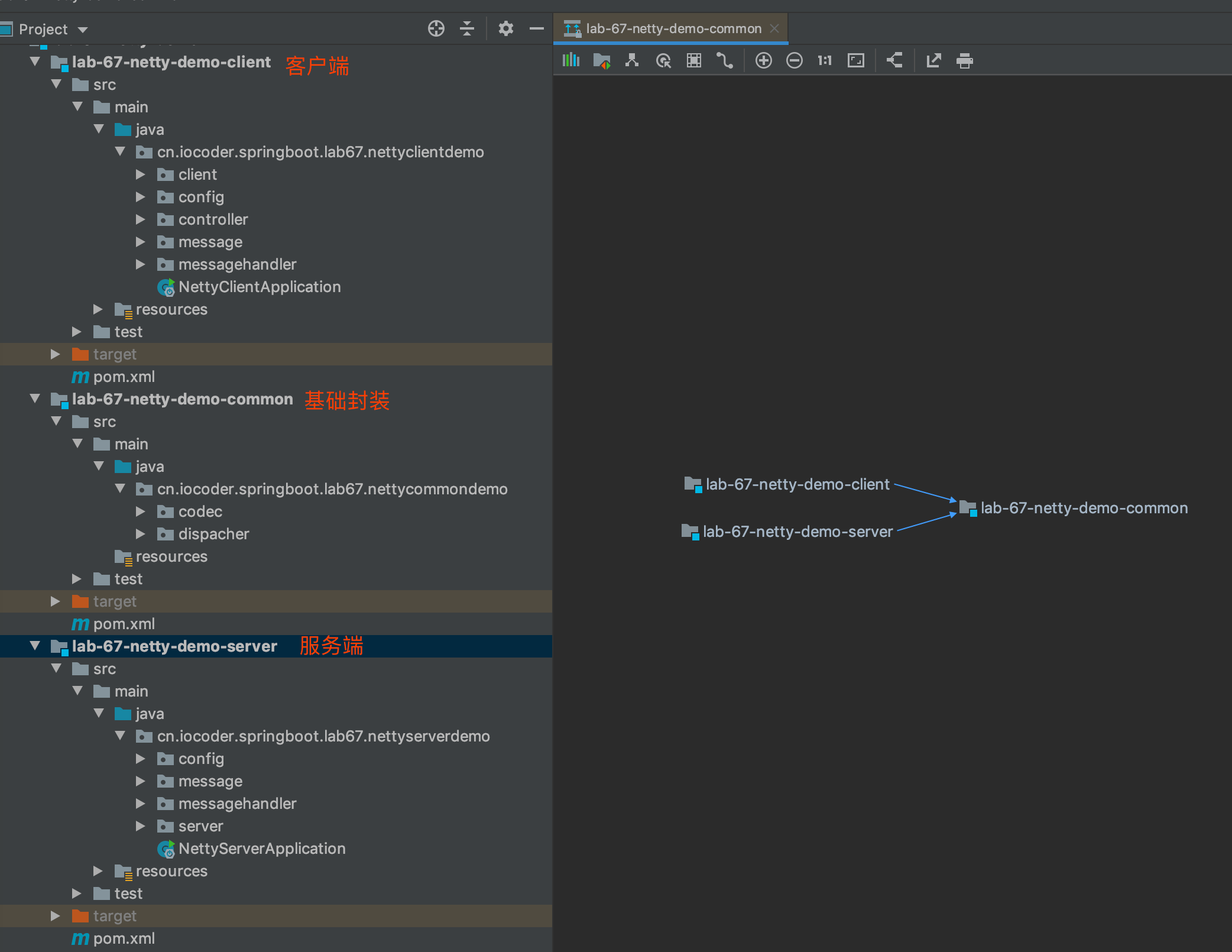This screenshot has height=952, width=1232.
Task: Toggle the edge route style icon
Action: 724,60
